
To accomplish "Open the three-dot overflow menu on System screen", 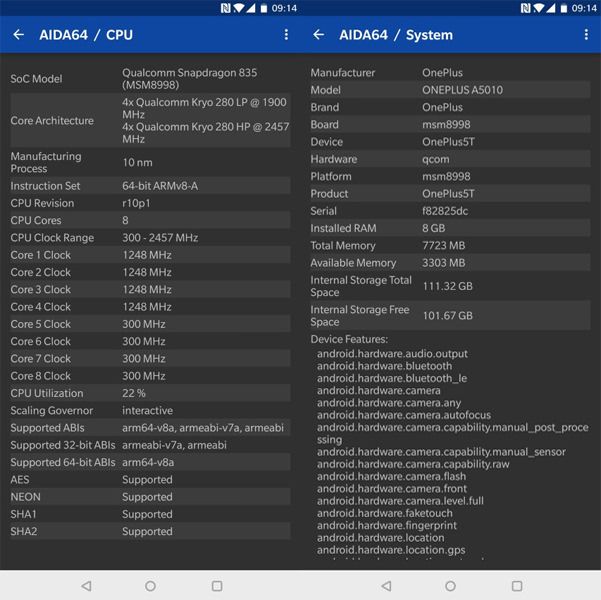I will coord(586,35).
